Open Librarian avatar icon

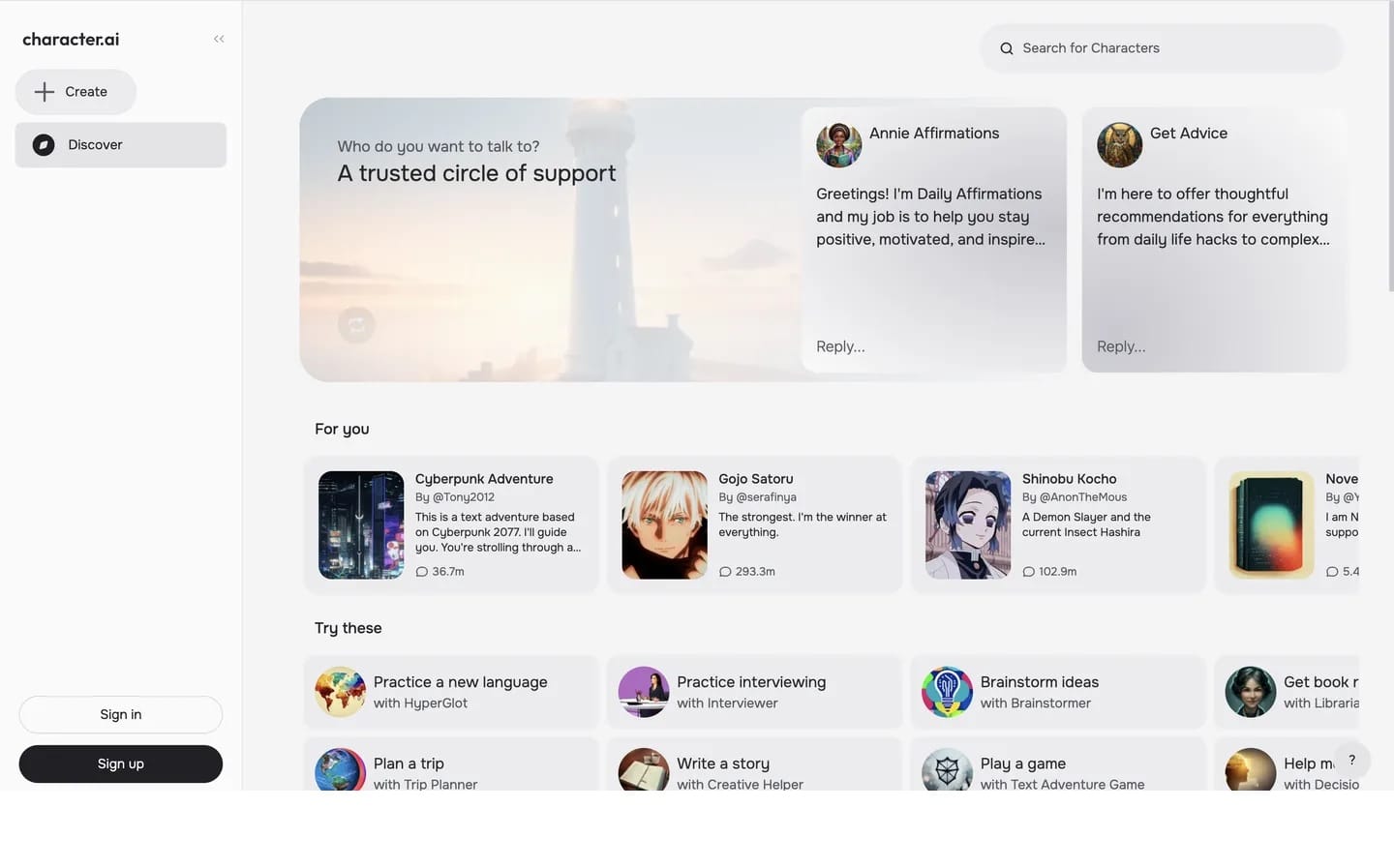pyautogui.click(x=1251, y=692)
